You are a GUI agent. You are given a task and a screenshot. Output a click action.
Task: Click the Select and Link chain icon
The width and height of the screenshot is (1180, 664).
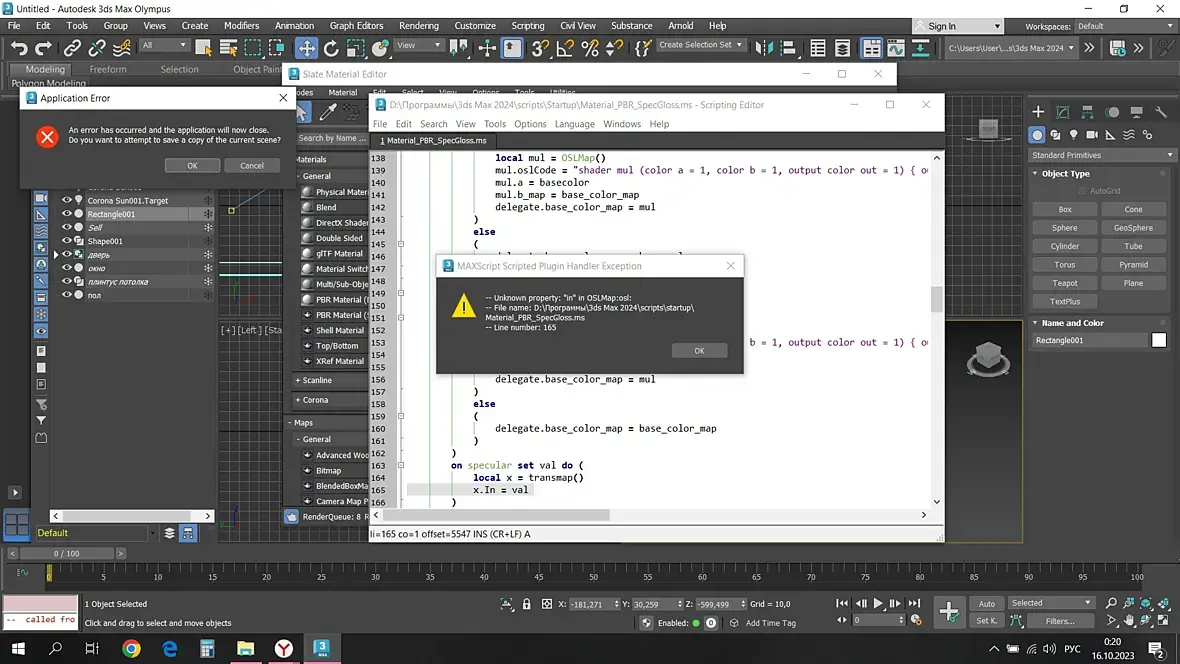(72, 47)
